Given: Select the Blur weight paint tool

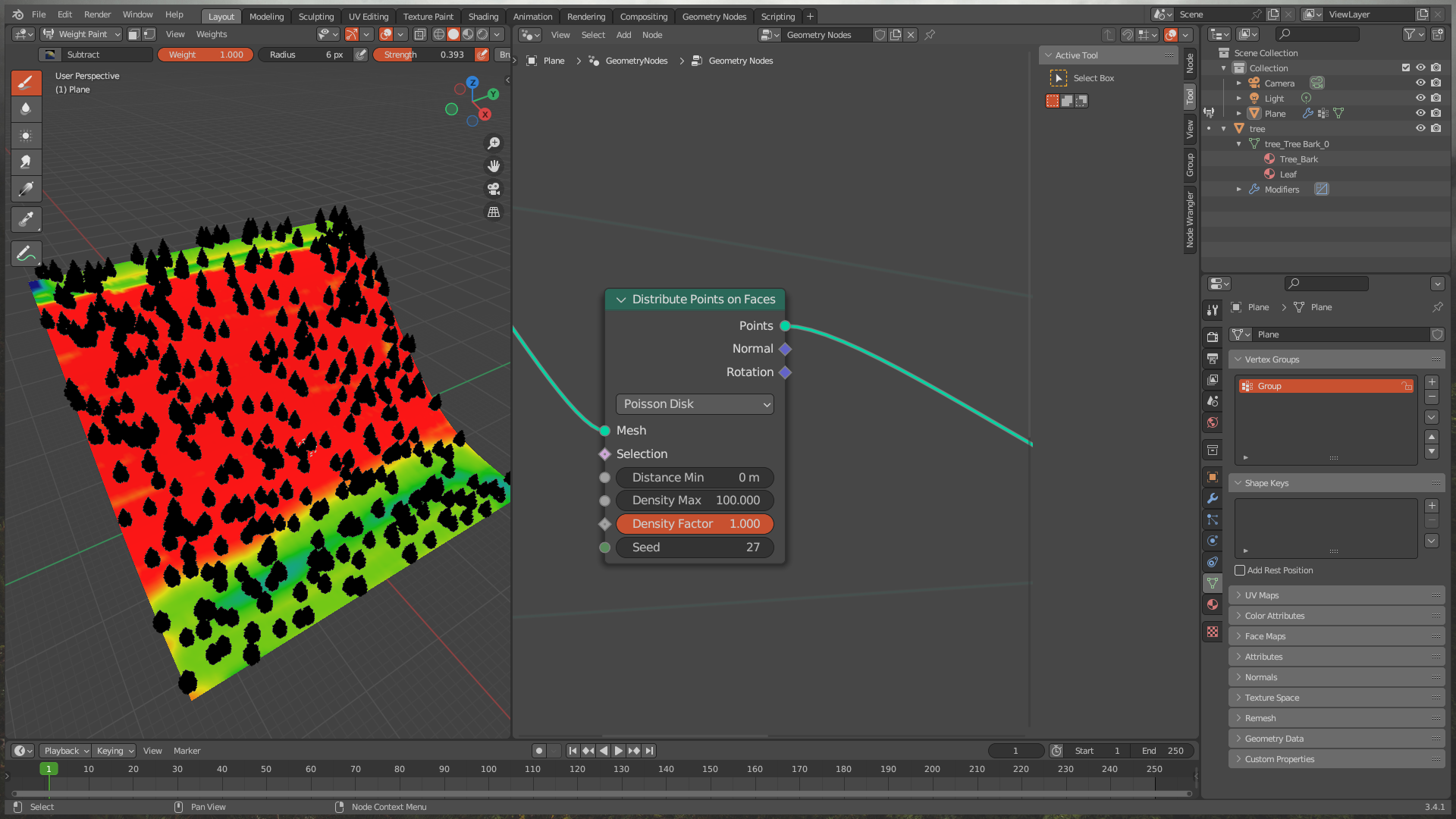Looking at the screenshot, I should click(x=26, y=108).
